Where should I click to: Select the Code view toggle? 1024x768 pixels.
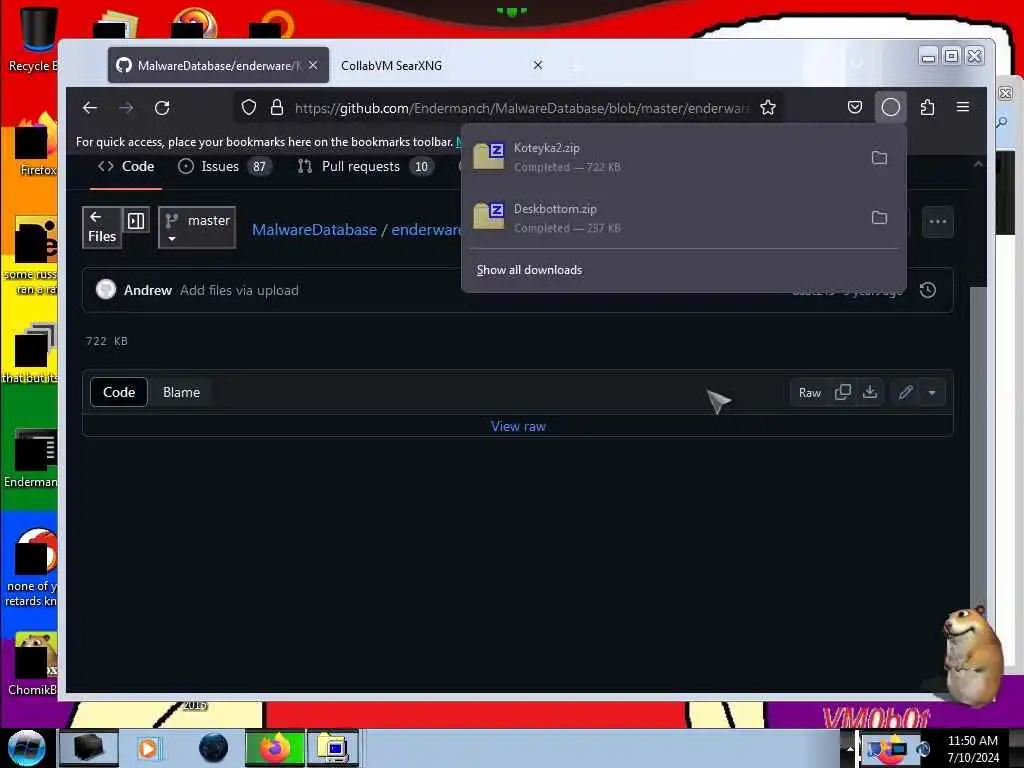pos(119,392)
